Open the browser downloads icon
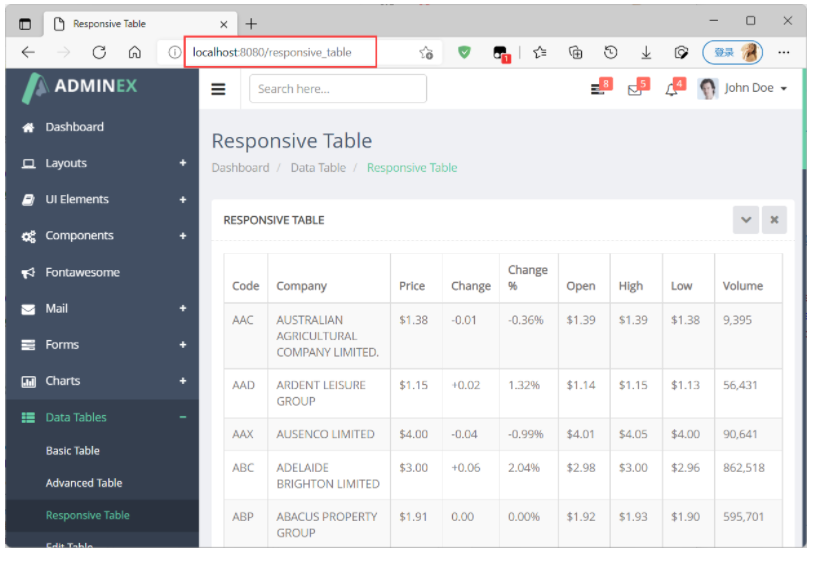Screen dimensions: 824x563 646,52
